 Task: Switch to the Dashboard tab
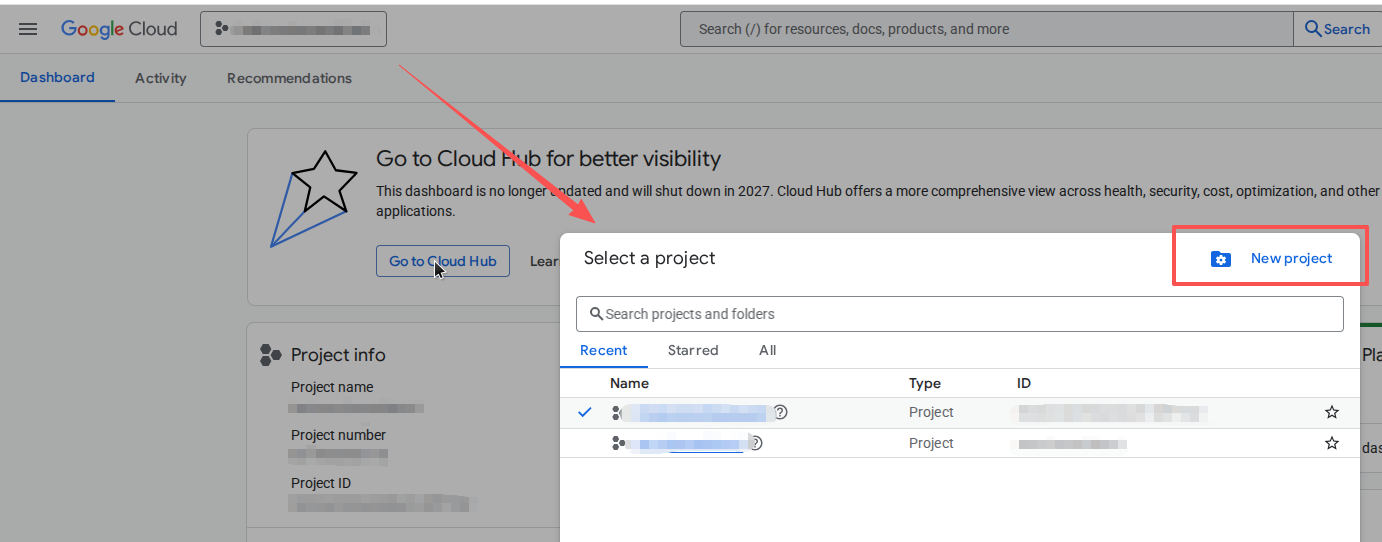point(57,77)
